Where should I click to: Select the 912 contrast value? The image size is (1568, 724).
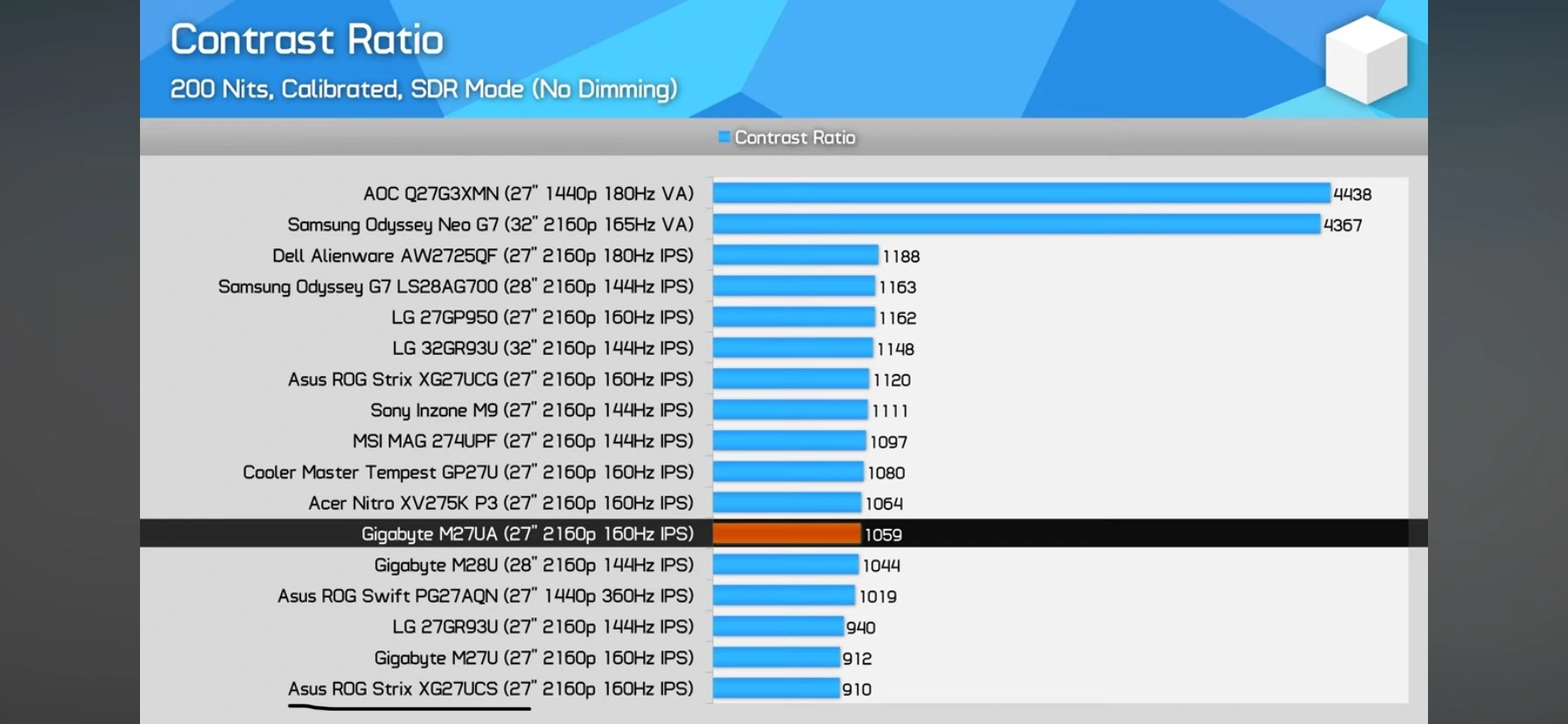coord(857,658)
